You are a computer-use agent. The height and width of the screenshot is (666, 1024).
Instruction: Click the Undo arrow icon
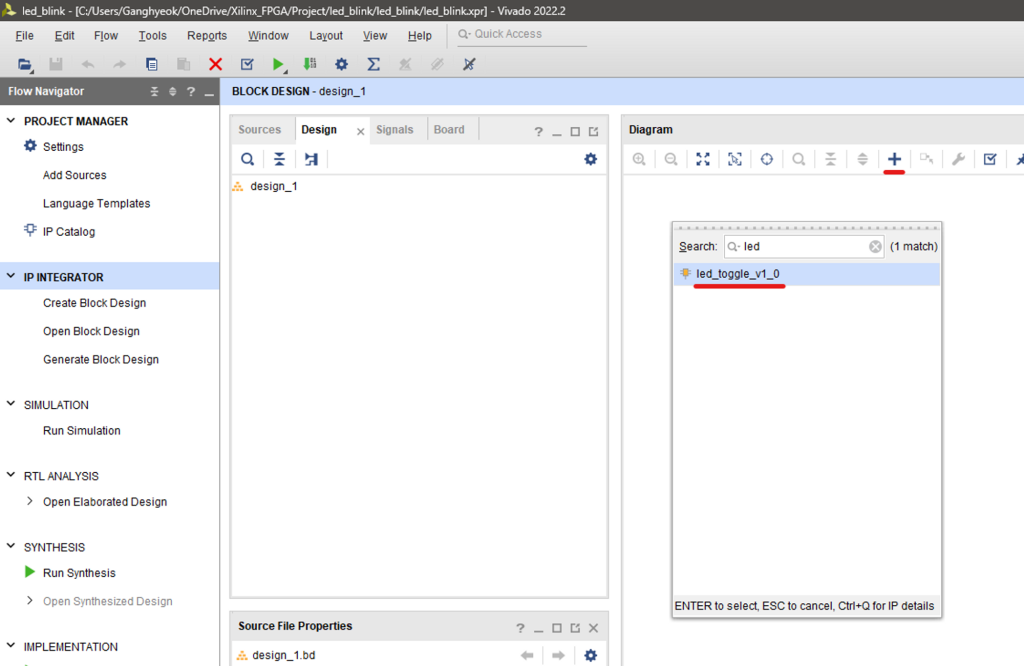click(88, 64)
